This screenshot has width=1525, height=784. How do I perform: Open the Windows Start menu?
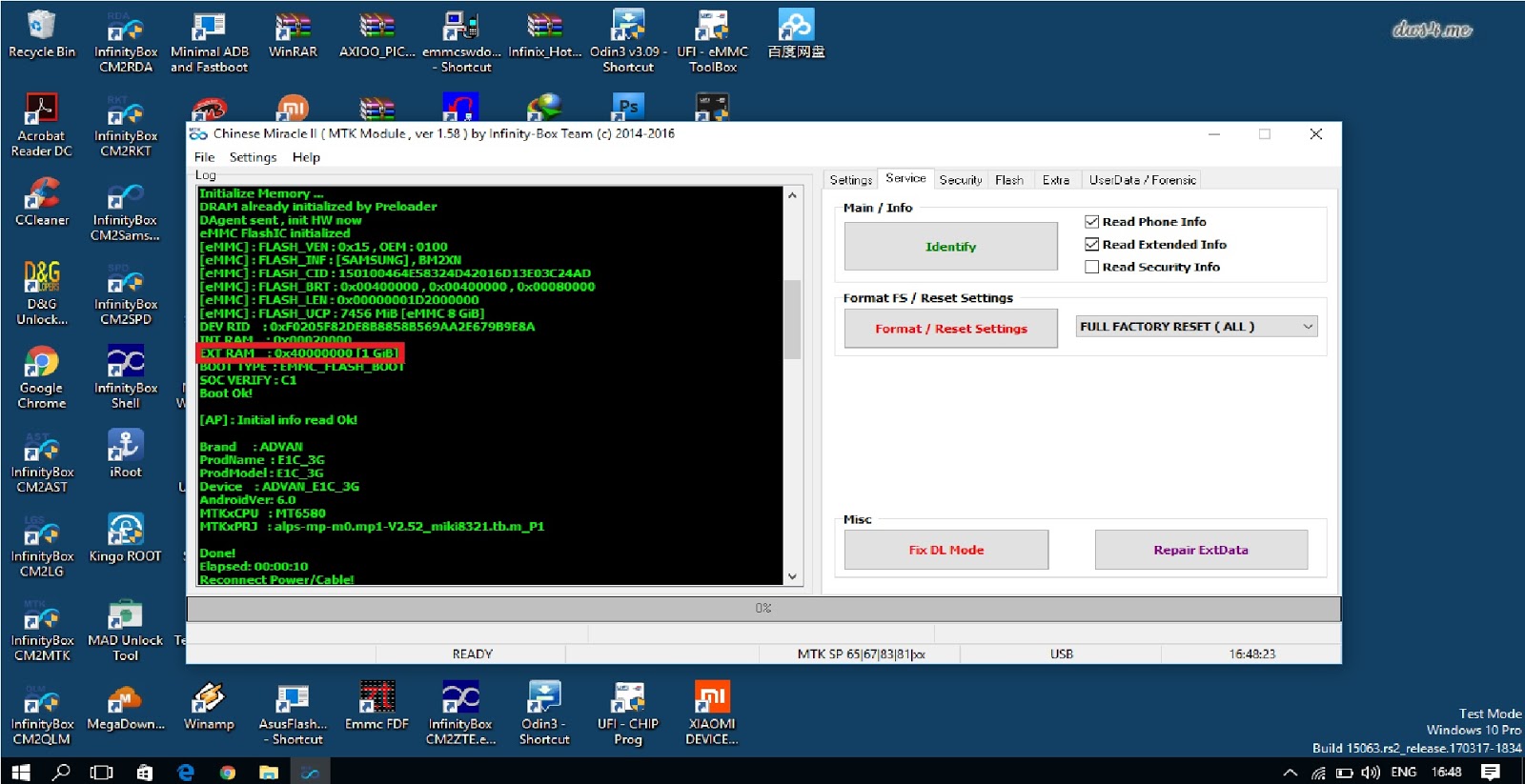coord(19,772)
